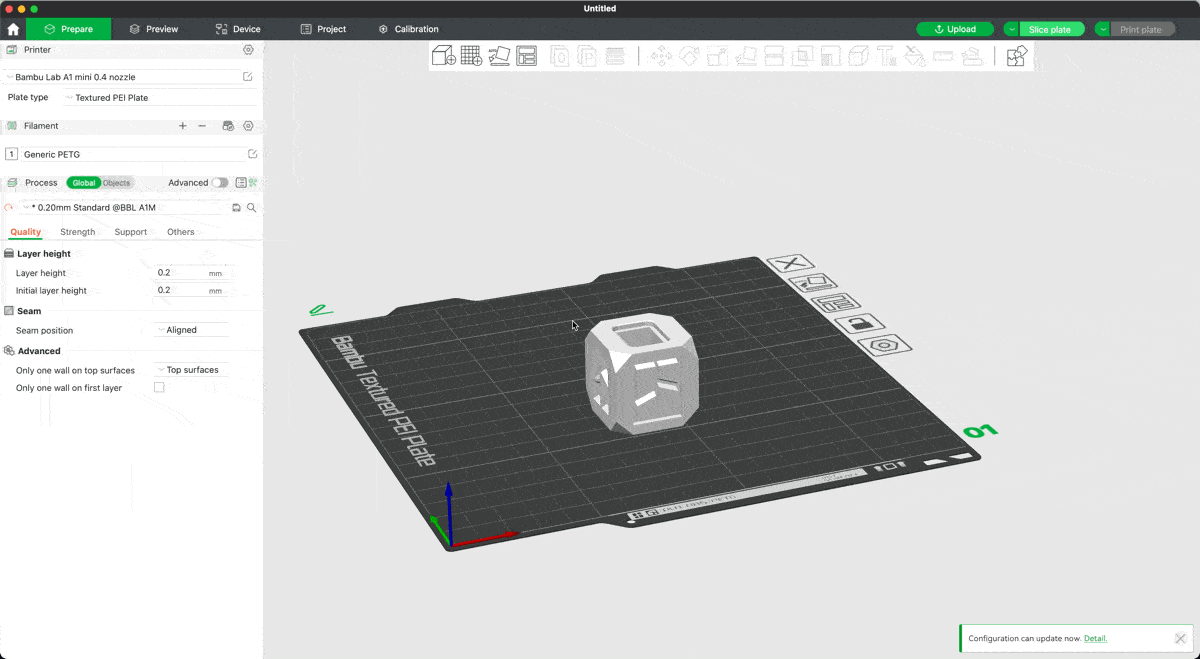
Task: Open plate settings hexagon icon on bed
Action: (883, 345)
